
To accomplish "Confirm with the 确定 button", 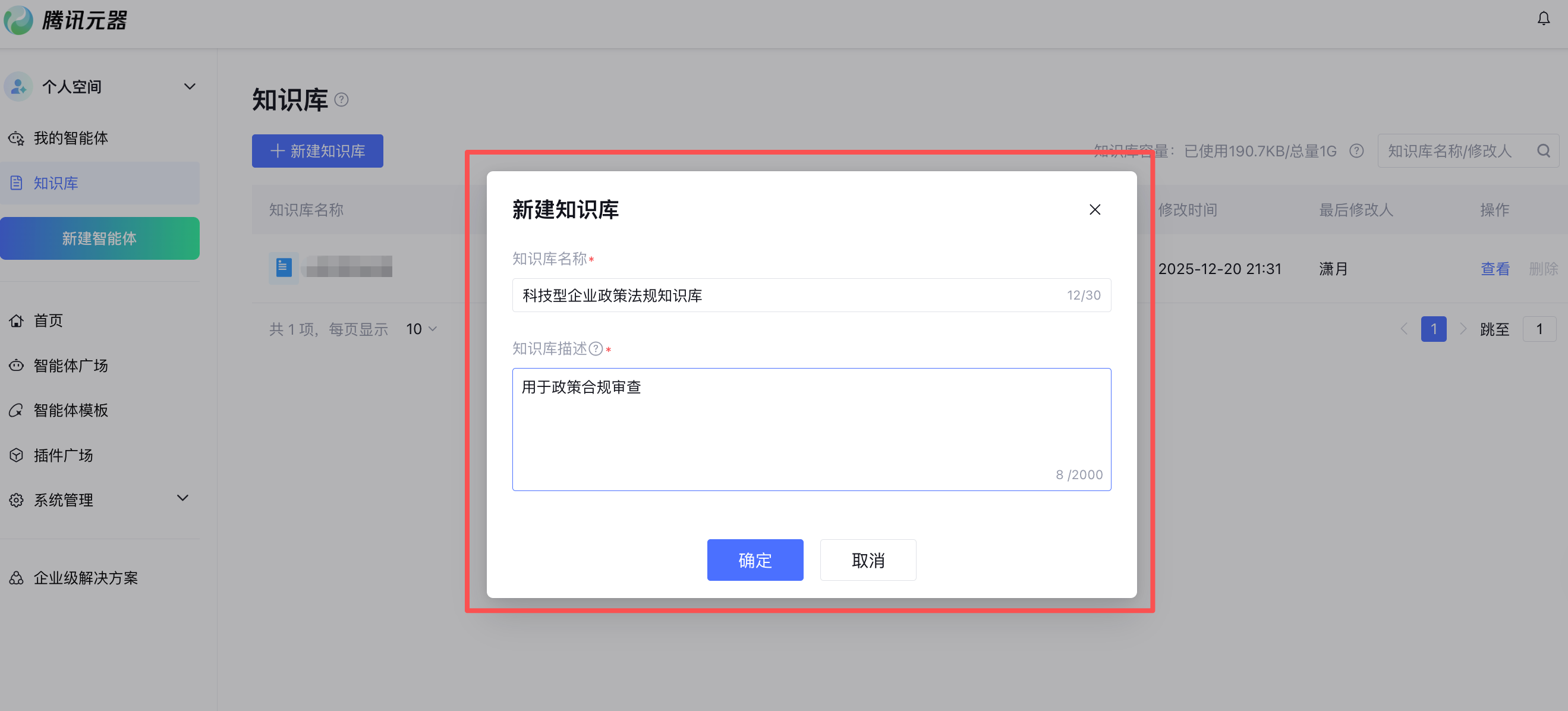I will click(x=755, y=560).
